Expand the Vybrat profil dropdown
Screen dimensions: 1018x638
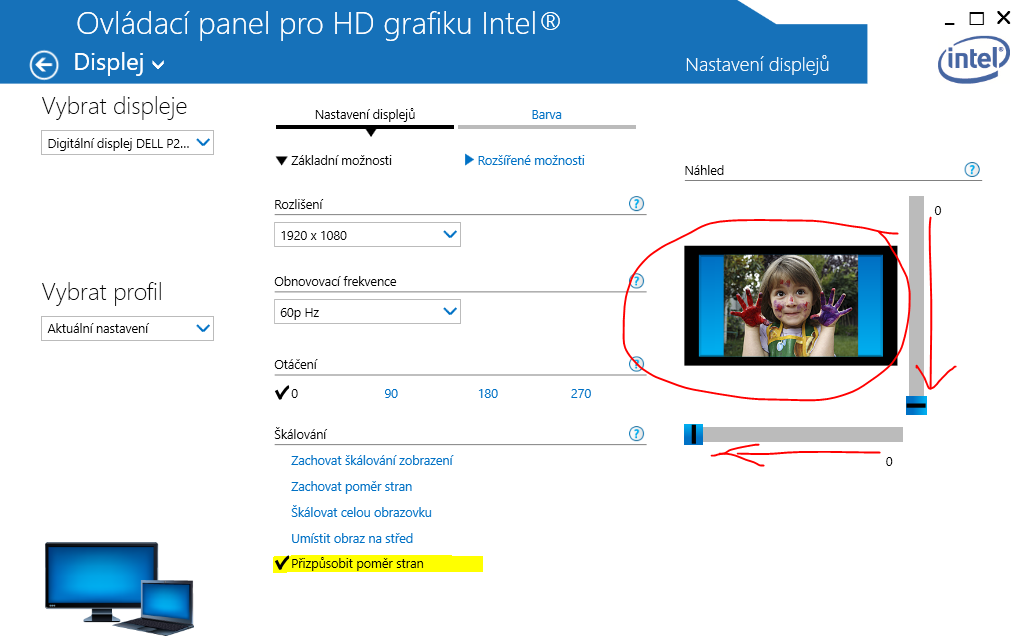[x=128, y=328]
